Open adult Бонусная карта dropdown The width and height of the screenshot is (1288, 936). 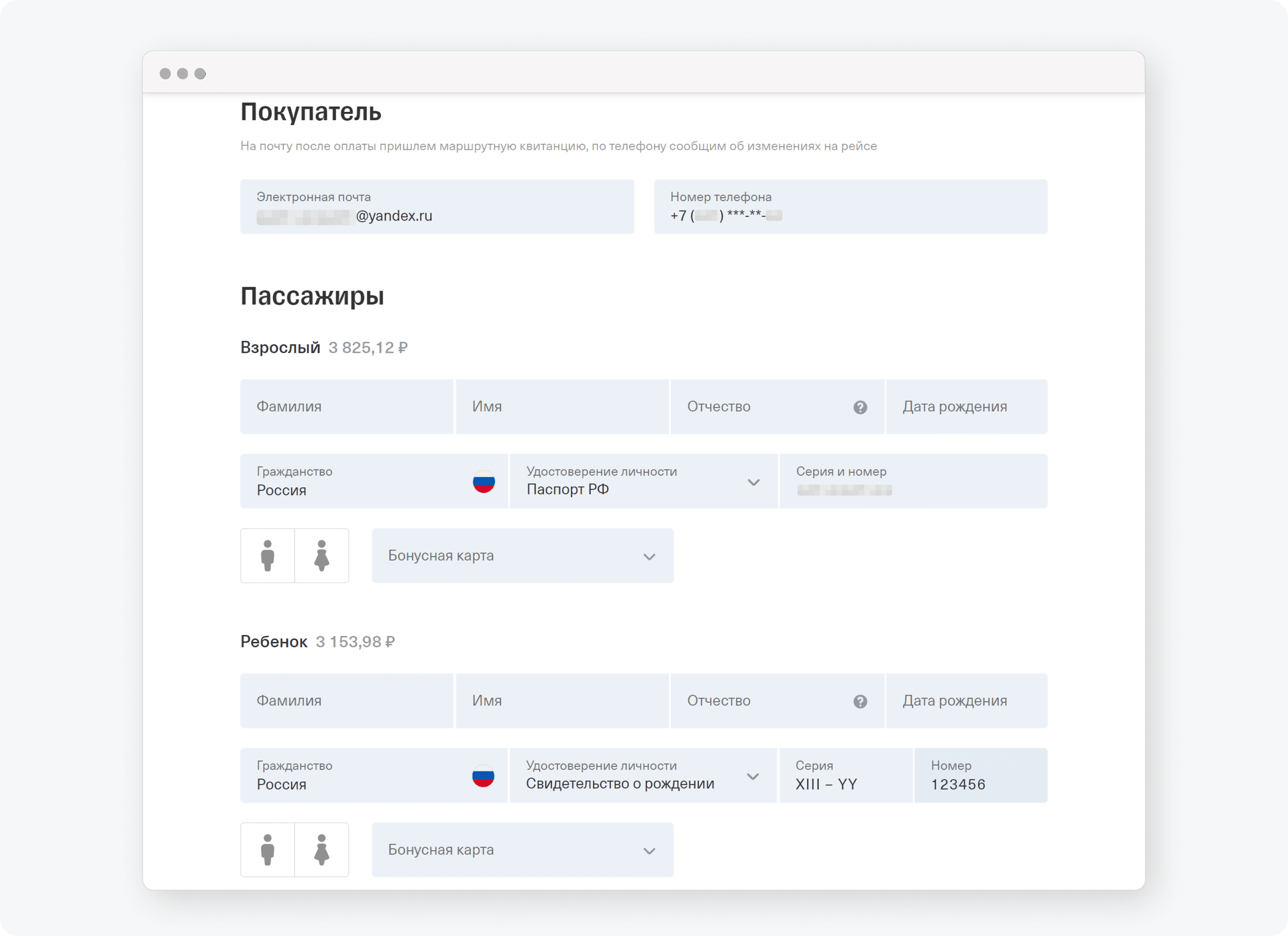tap(522, 555)
